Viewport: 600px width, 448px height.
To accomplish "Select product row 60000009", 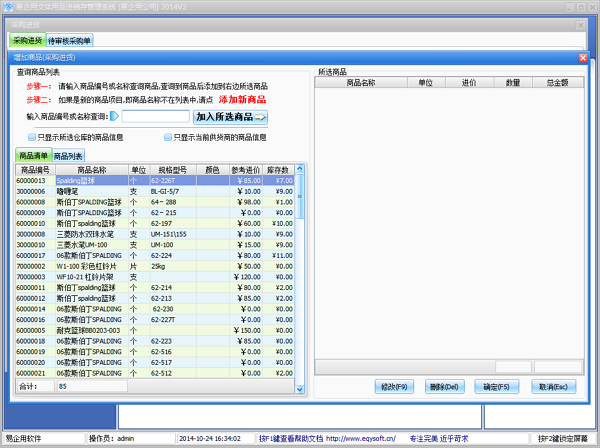I will [155, 213].
